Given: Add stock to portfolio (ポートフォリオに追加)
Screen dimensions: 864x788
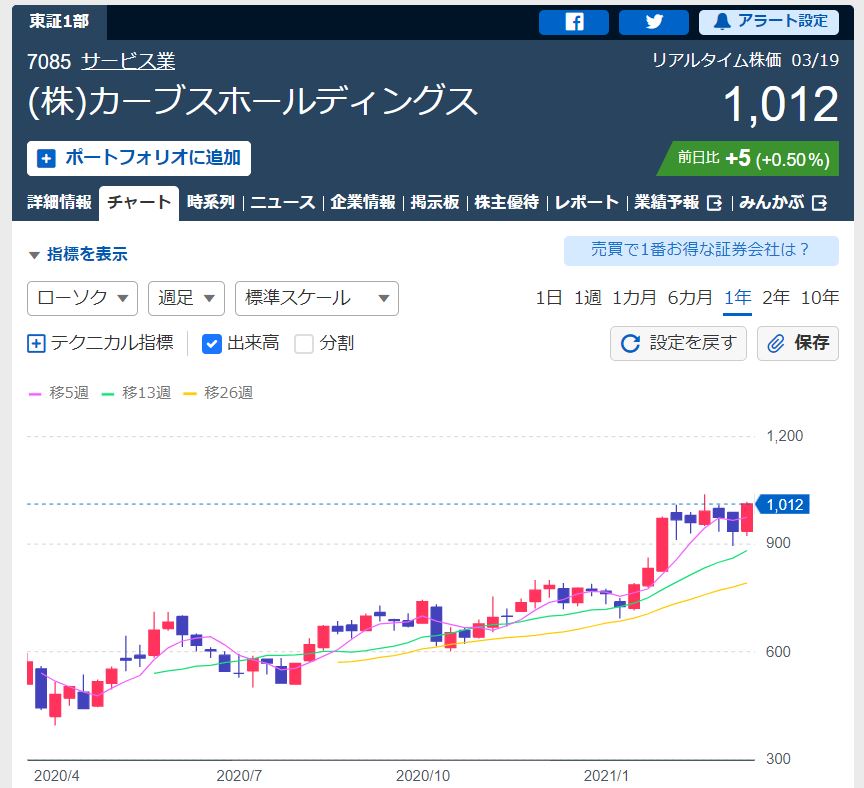Looking at the screenshot, I should click(139, 158).
